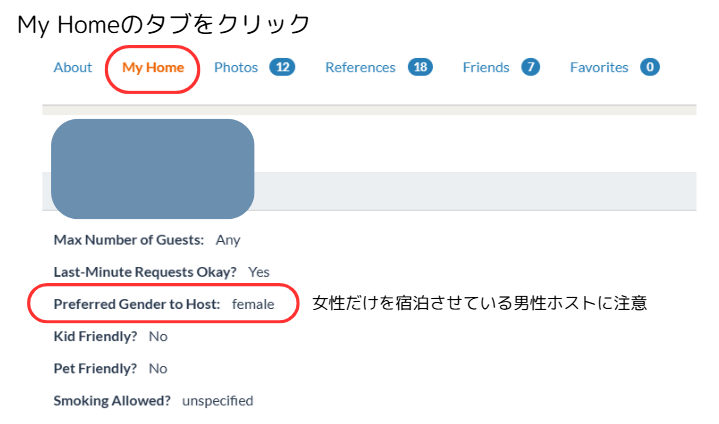Click Preferred Gender to Host label

tap(137, 304)
